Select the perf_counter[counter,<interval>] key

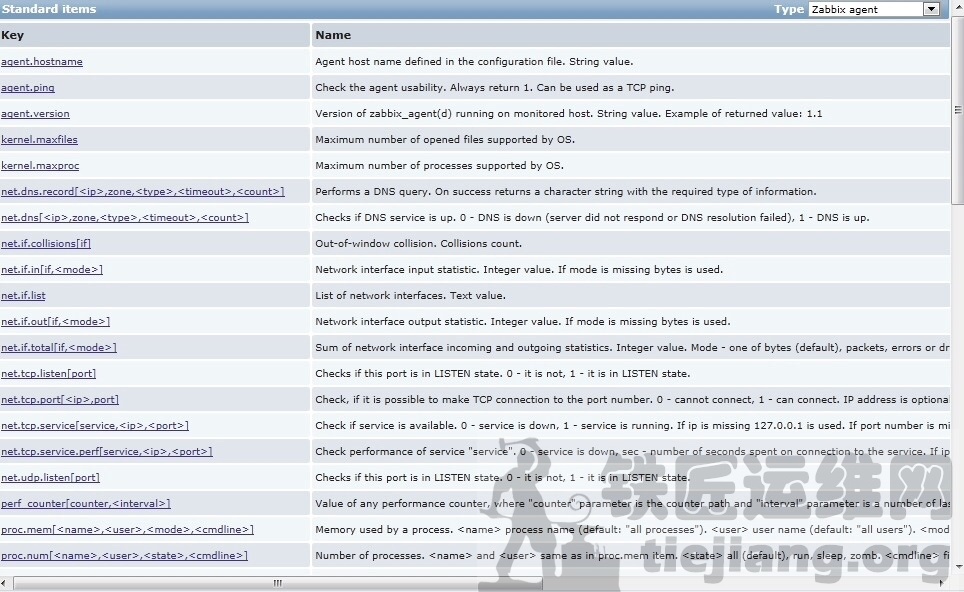click(x=85, y=503)
